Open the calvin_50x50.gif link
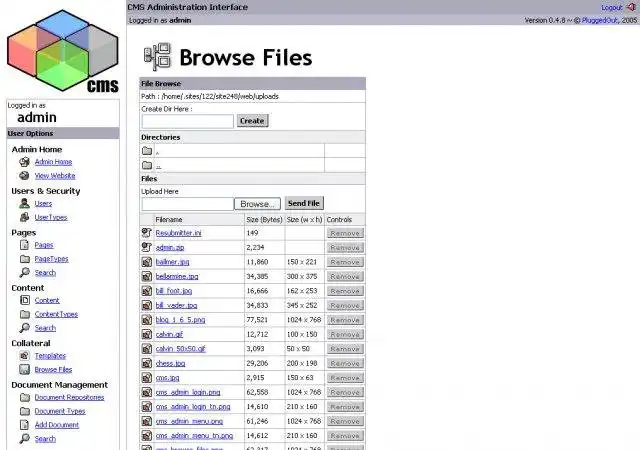Viewport: 640px width, 450px height. [x=180, y=349]
